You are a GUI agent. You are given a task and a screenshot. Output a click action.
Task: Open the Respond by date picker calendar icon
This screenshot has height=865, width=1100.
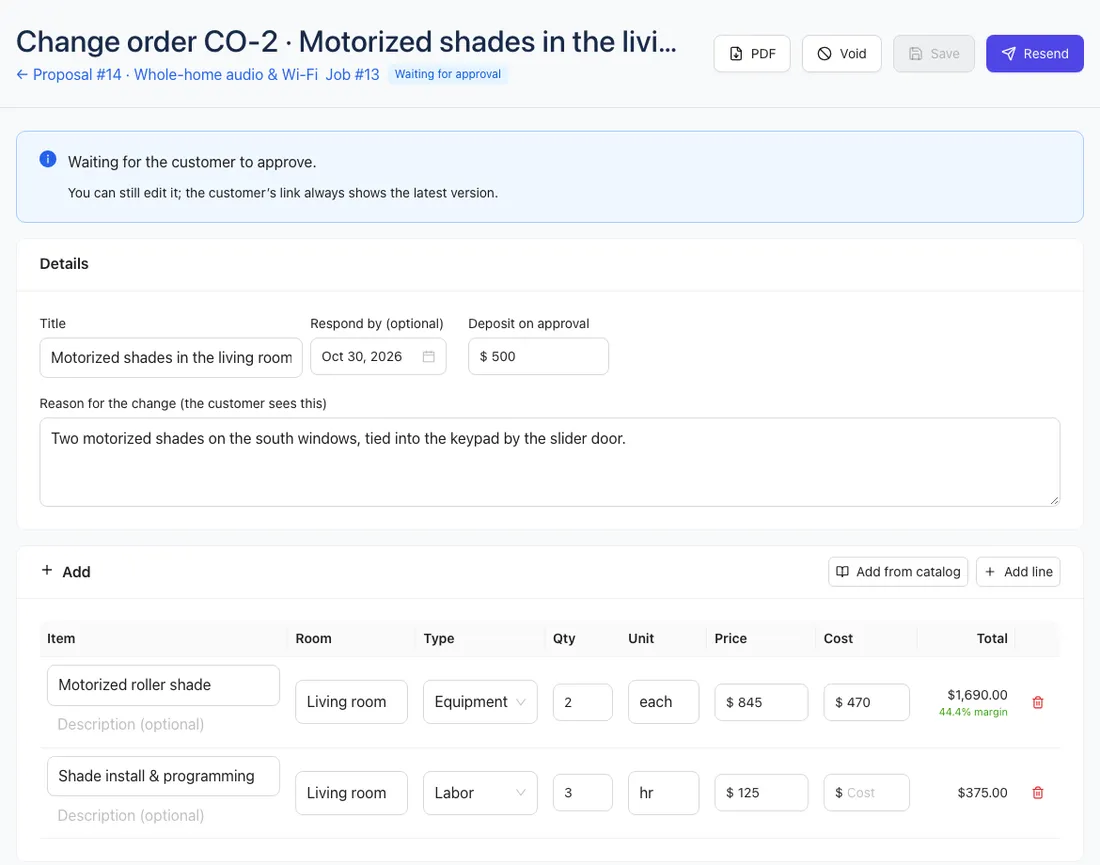[429, 356]
